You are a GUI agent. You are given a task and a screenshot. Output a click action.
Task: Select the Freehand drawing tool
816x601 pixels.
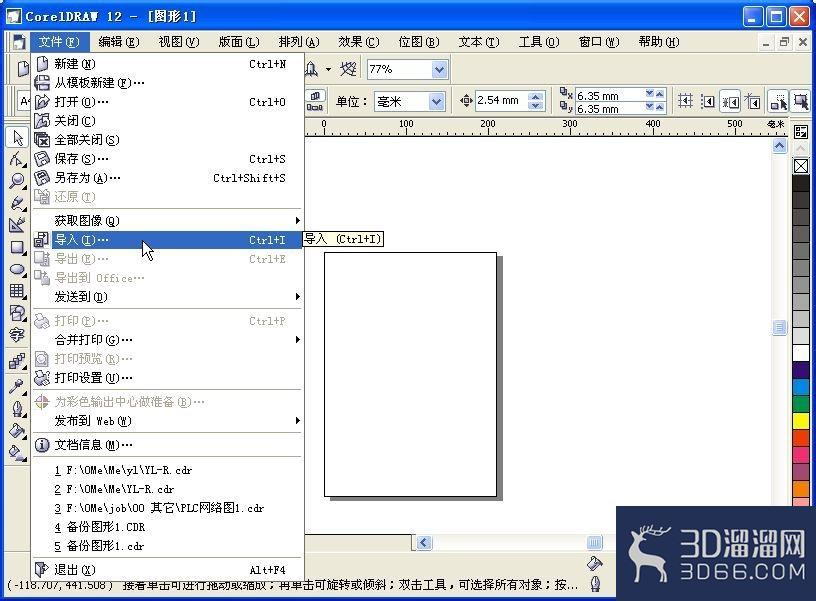click(17, 202)
